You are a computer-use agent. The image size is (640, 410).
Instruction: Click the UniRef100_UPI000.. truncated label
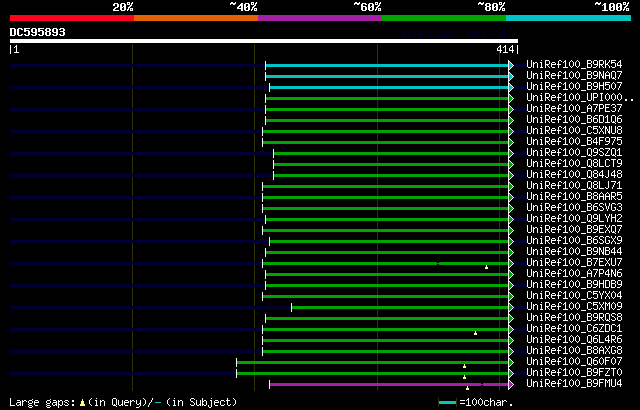click(x=580, y=98)
